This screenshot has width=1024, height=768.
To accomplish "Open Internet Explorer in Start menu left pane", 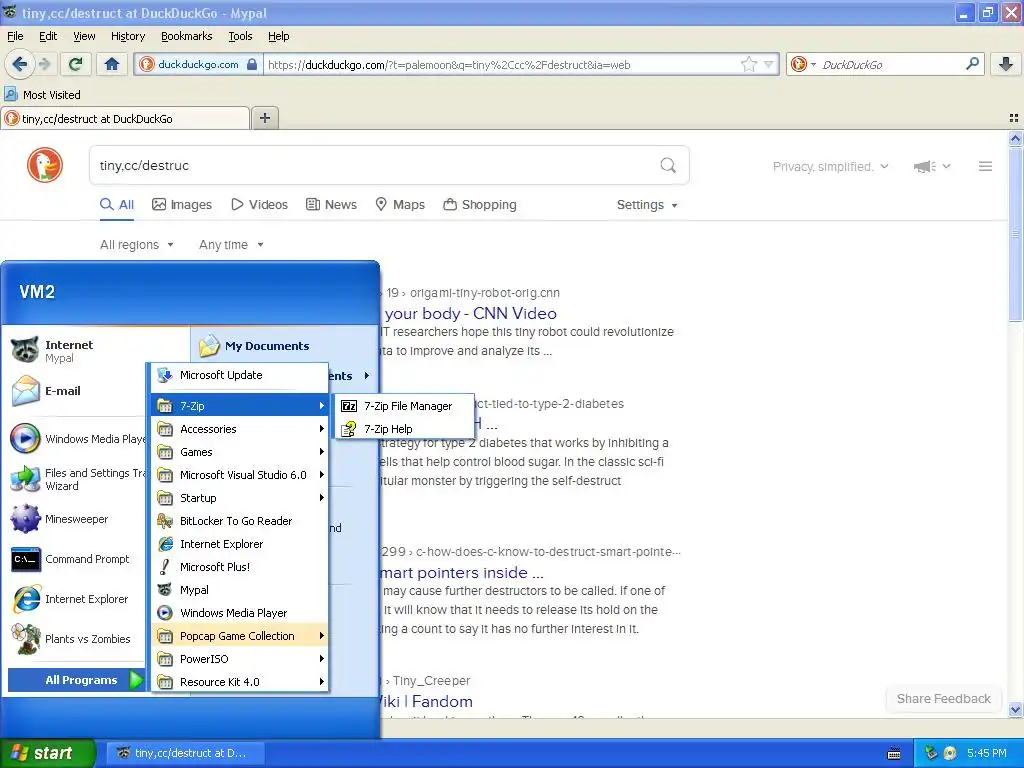I will point(77,599).
